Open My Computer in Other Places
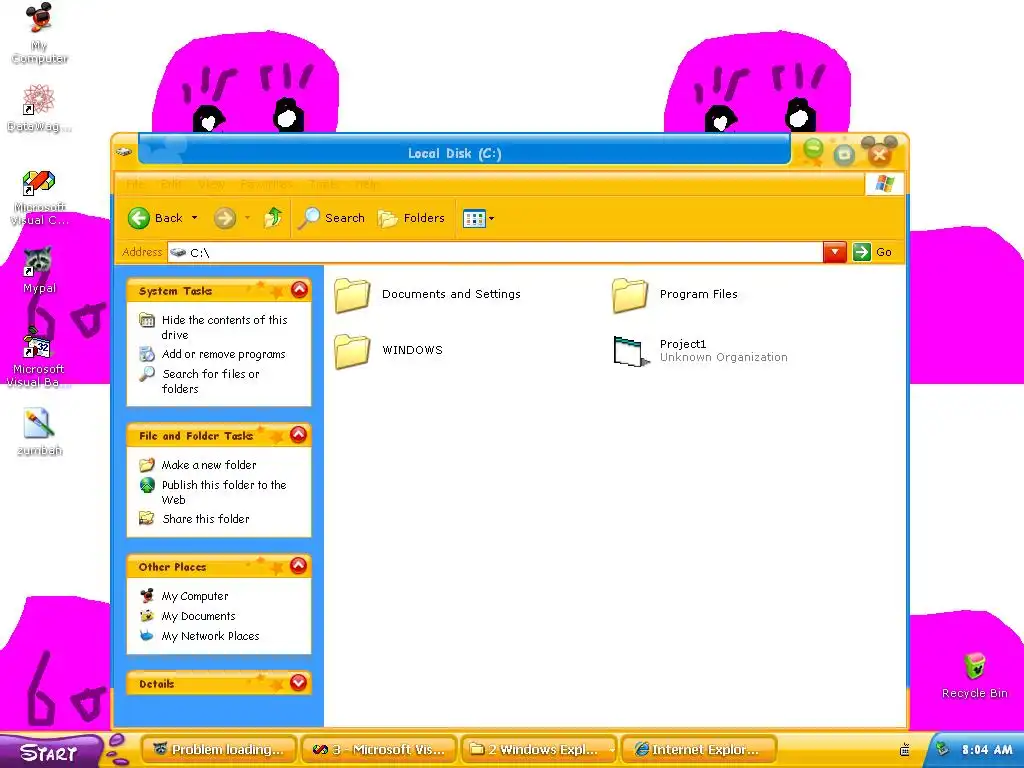 (195, 596)
